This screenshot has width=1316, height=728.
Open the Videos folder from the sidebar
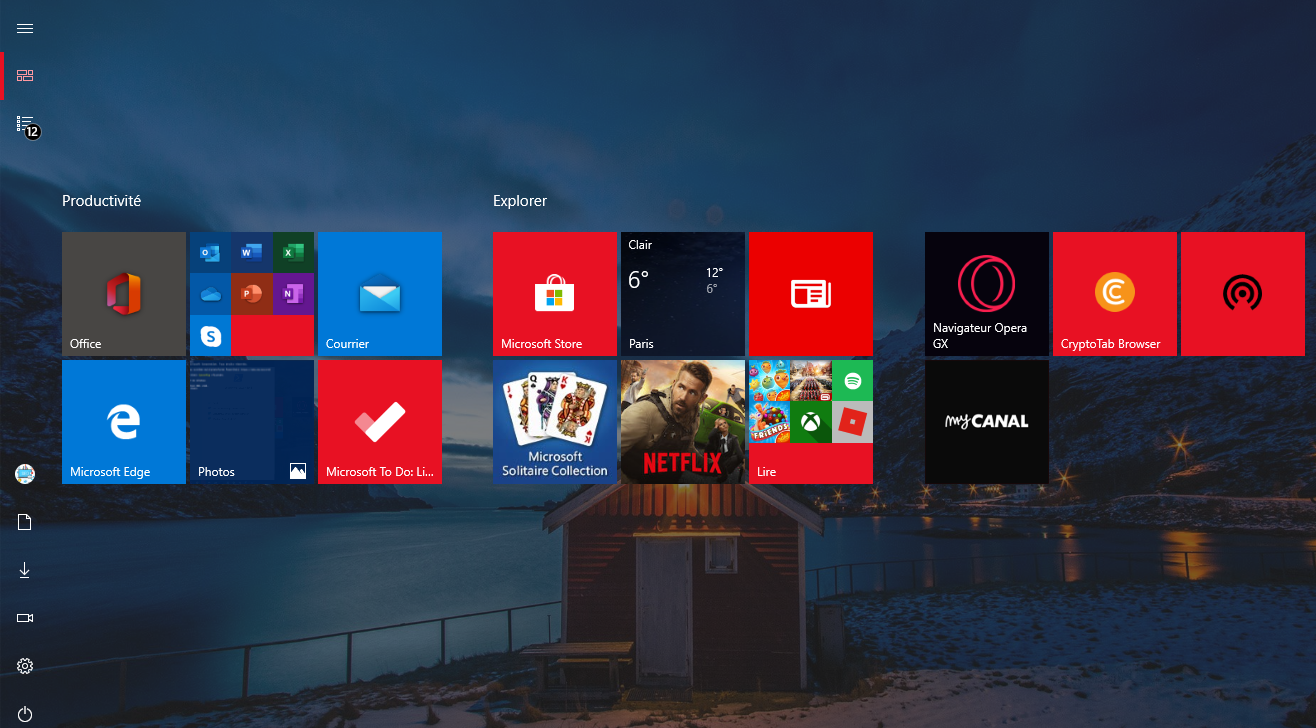click(25, 618)
